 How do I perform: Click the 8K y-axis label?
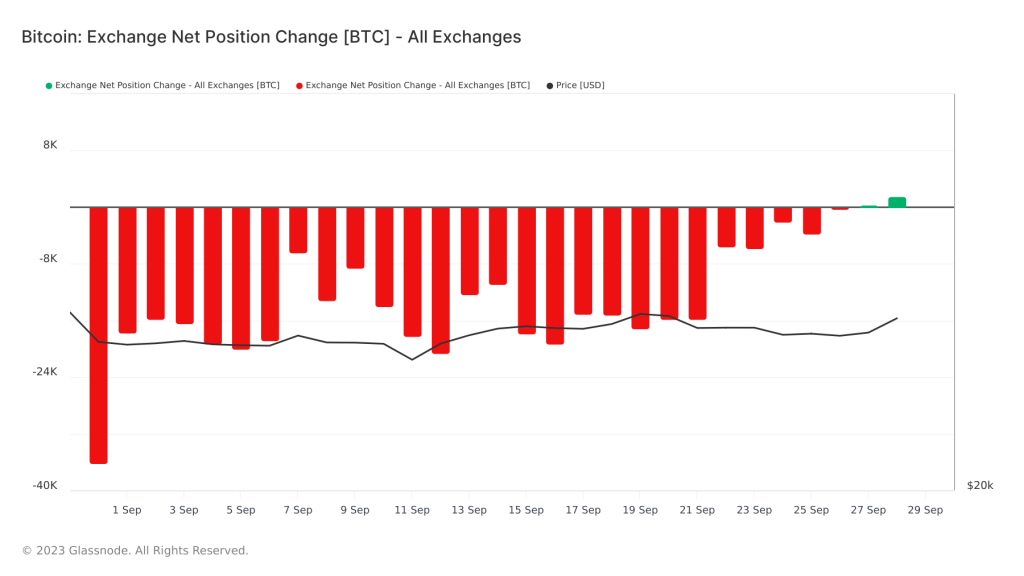[x=50, y=145]
